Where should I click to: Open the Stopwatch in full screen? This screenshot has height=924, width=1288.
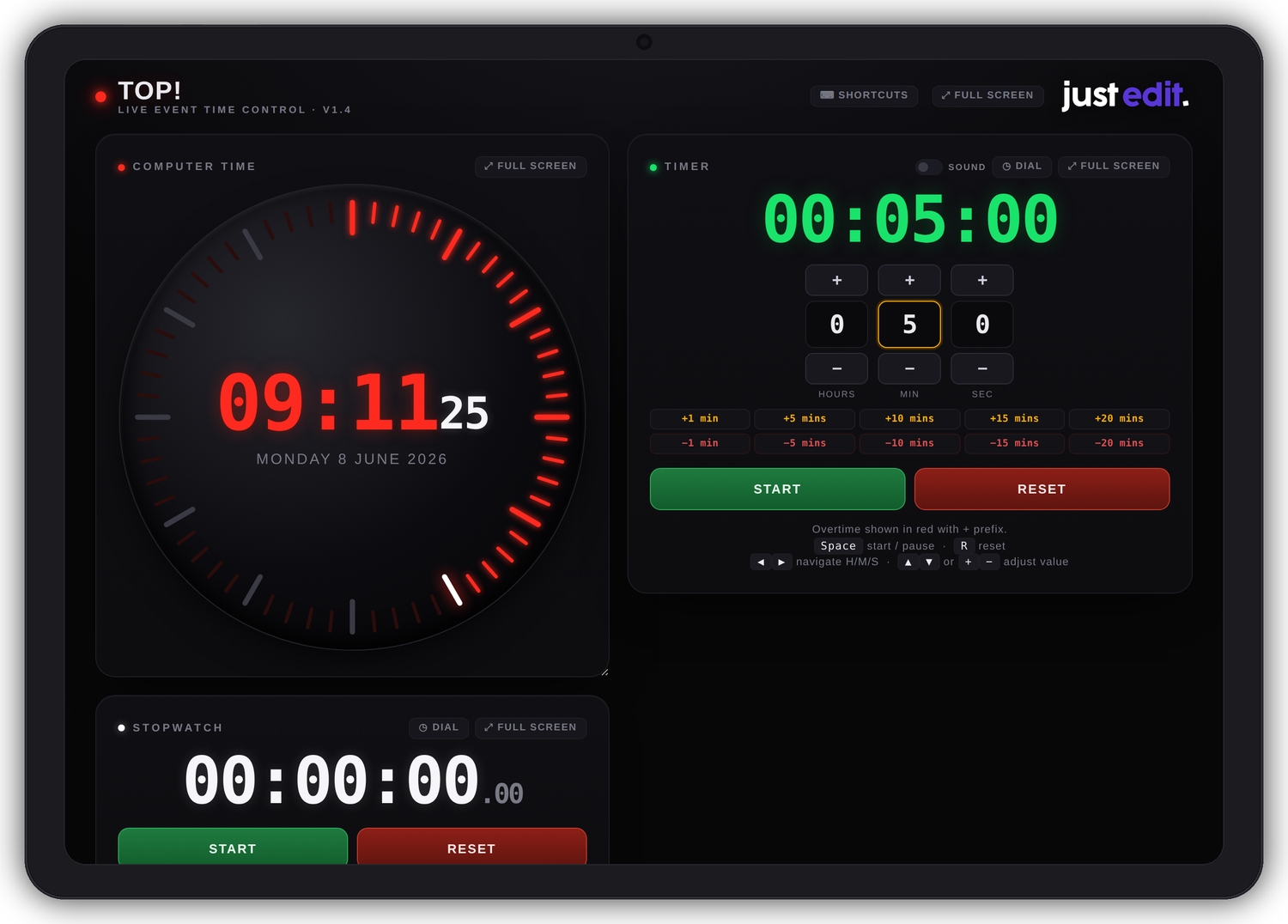click(531, 727)
